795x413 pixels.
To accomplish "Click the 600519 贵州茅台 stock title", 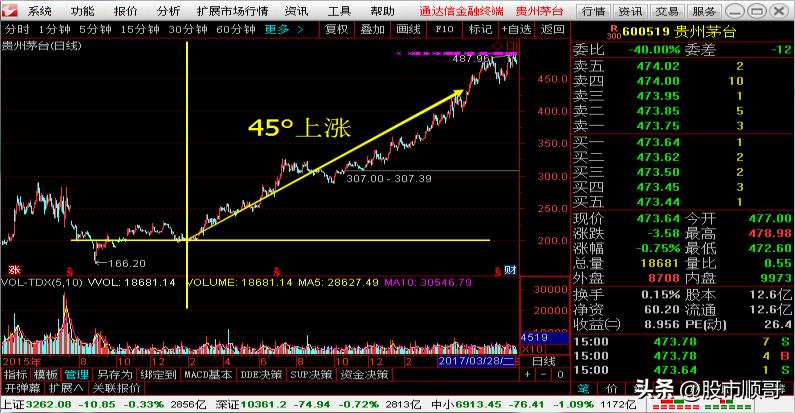I will point(679,32).
